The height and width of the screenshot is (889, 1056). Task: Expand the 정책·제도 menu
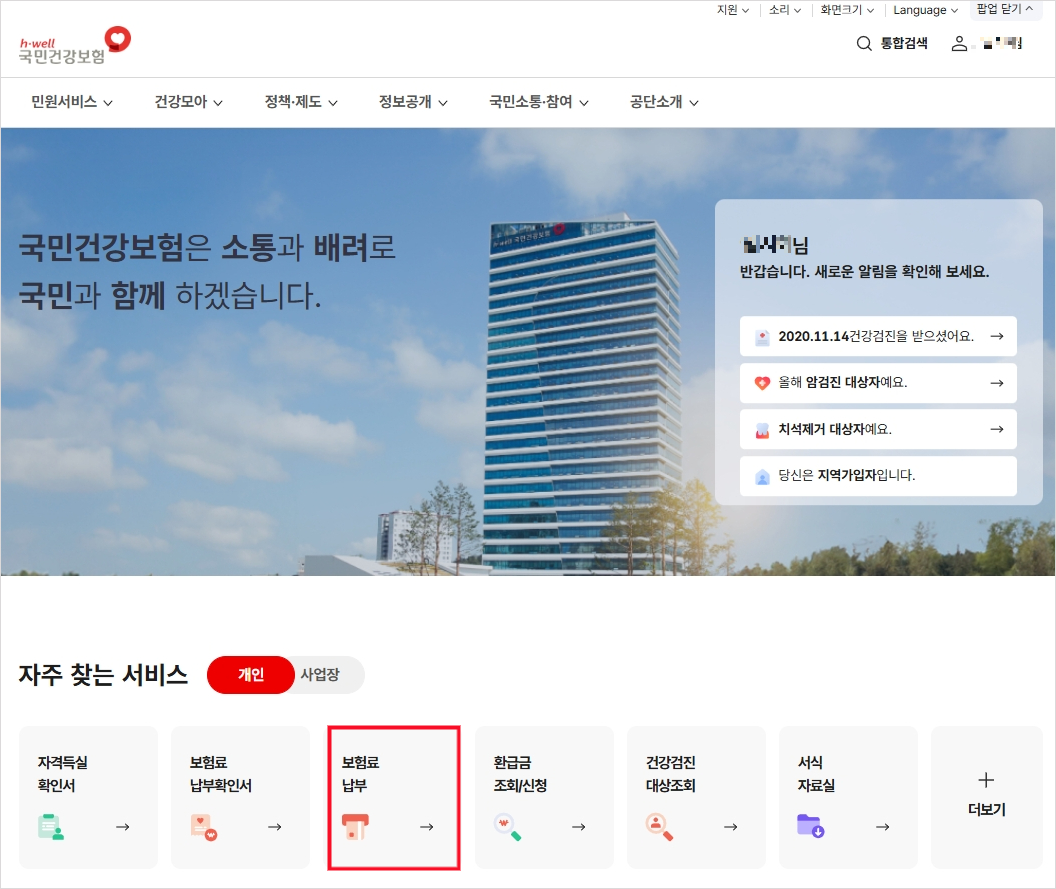point(301,102)
